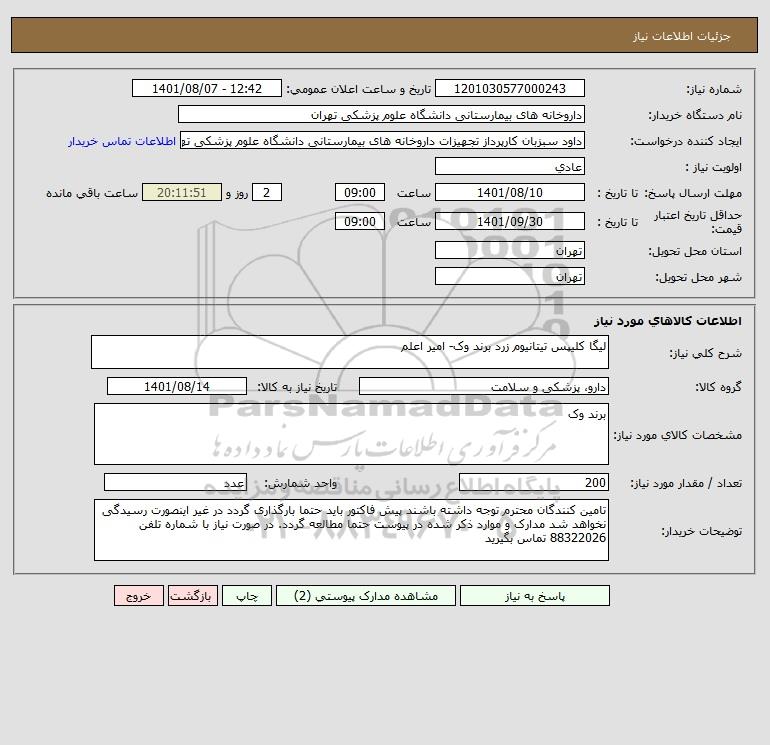
Task: Click the remaining days field '2'
Action: pyautogui.click(x=267, y=193)
